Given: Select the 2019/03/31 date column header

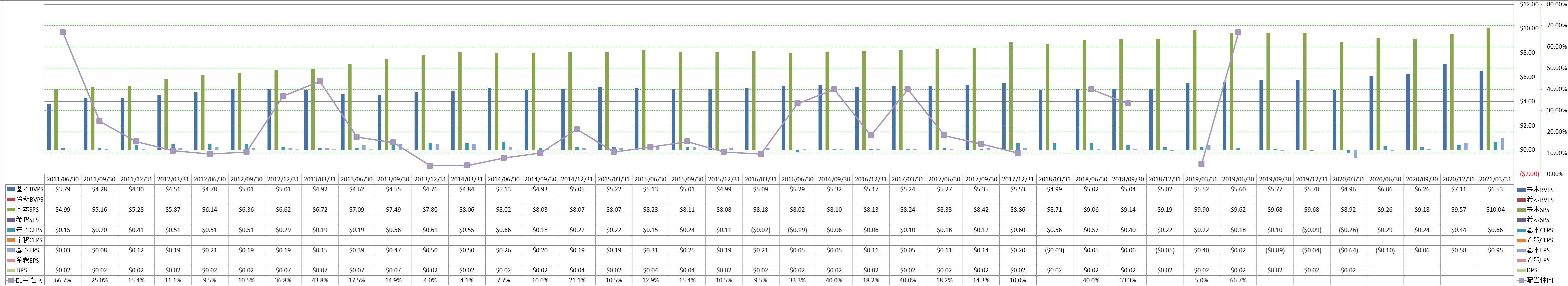Looking at the screenshot, I should pos(1201,180).
